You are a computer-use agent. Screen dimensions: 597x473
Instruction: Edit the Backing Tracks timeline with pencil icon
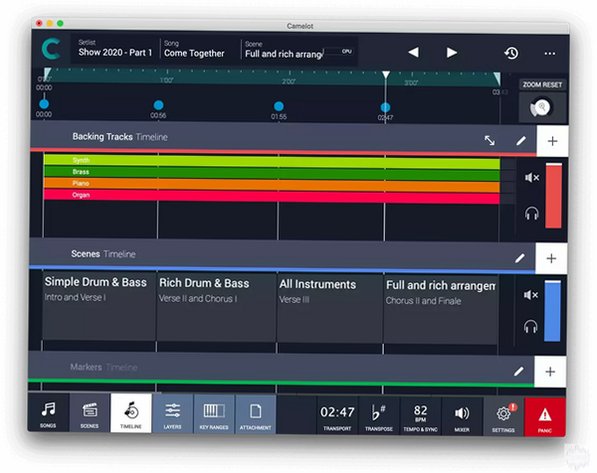(x=521, y=141)
